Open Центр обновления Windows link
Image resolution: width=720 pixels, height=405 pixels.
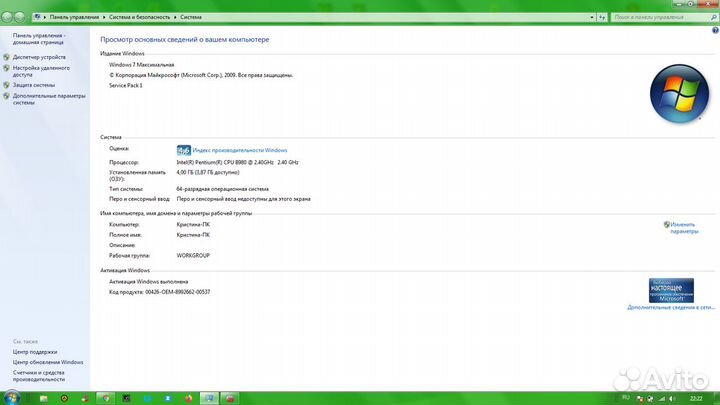48,362
